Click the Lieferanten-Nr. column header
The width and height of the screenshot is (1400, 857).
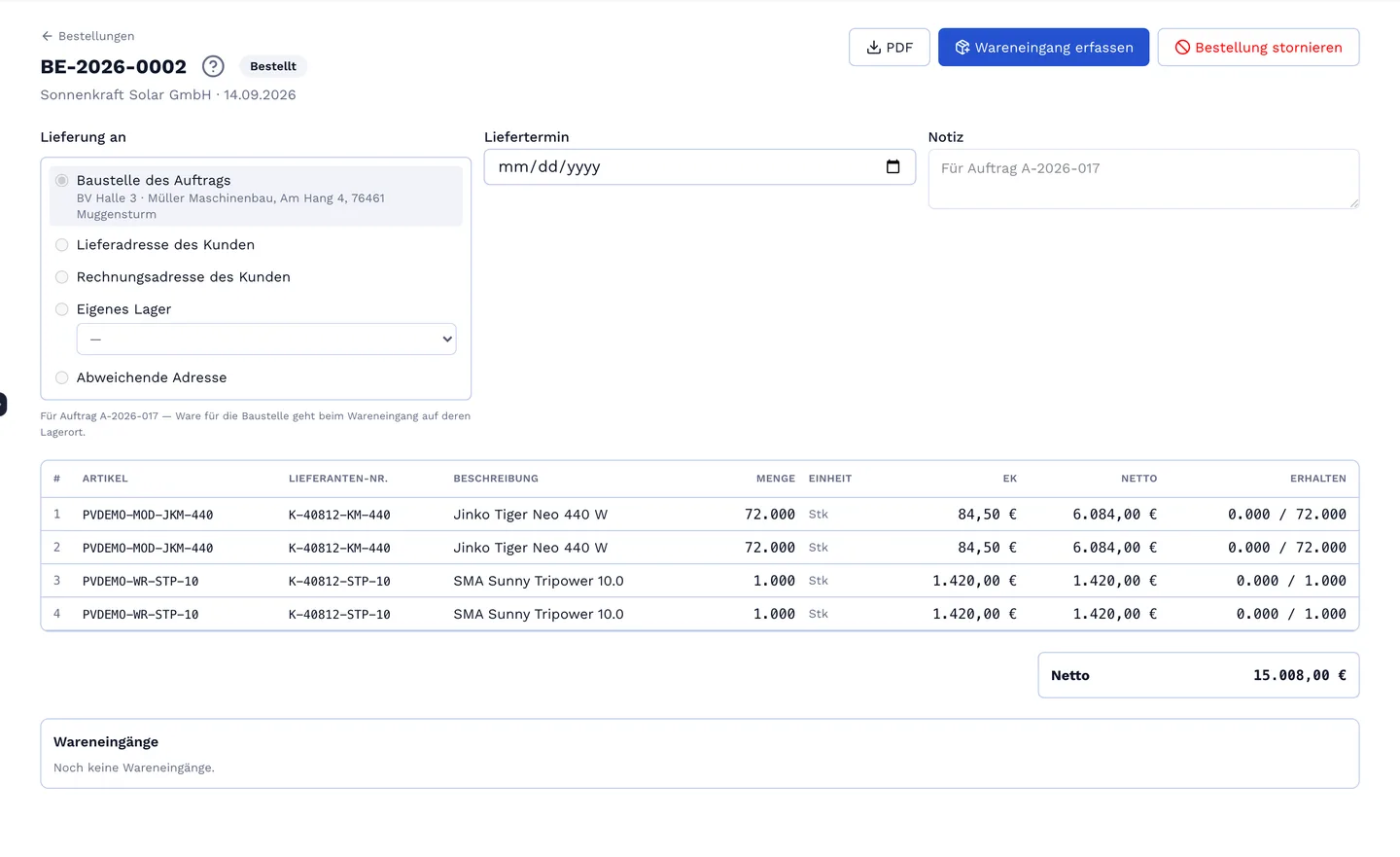point(338,479)
